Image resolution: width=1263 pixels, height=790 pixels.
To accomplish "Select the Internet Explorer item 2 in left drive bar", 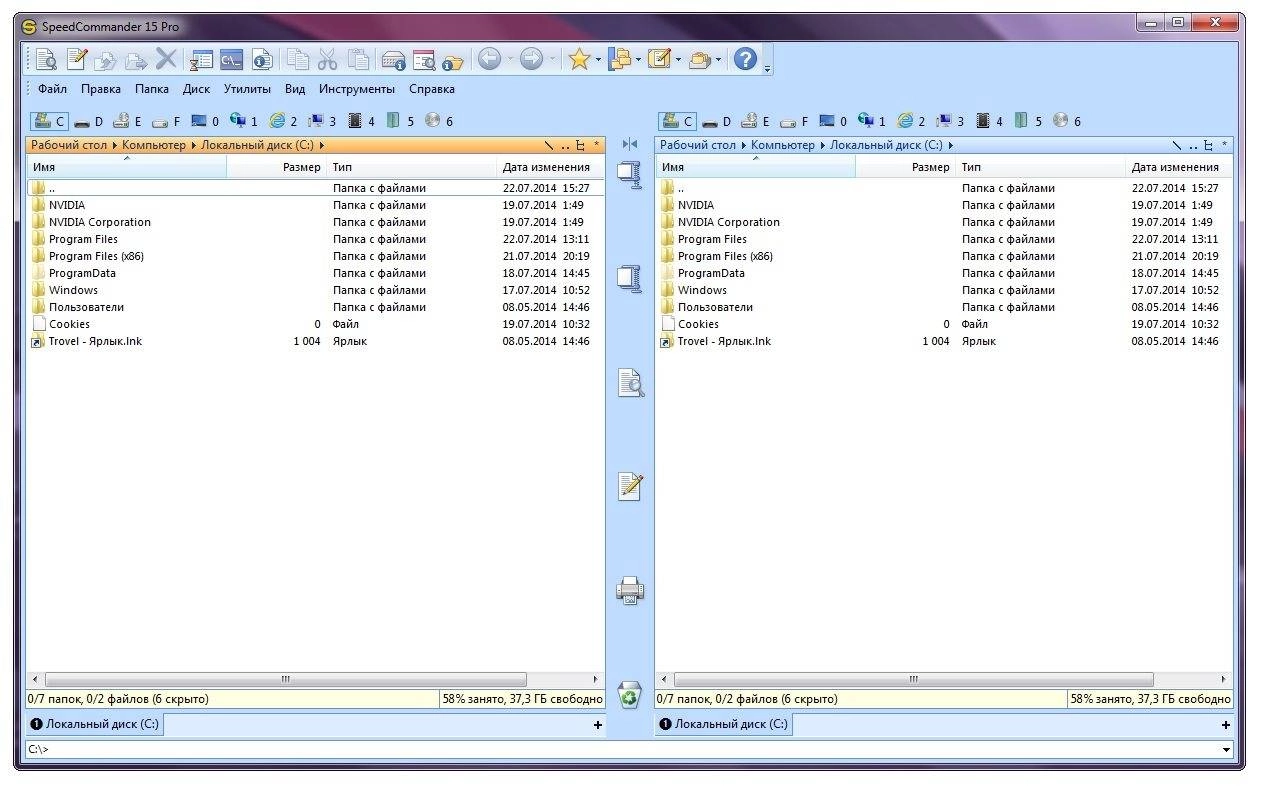I will [x=283, y=121].
